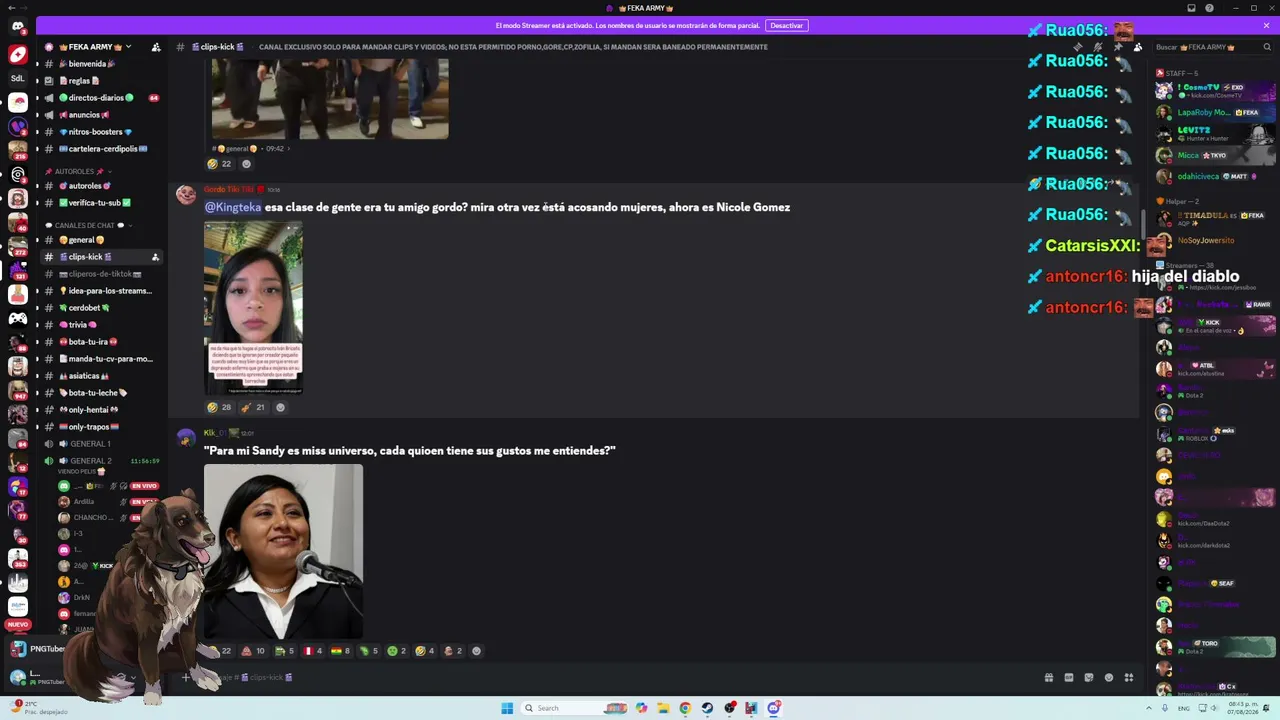Toggle the Peru flag reaction with count 4
The height and width of the screenshot is (720, 1280).
click(313, 651)
